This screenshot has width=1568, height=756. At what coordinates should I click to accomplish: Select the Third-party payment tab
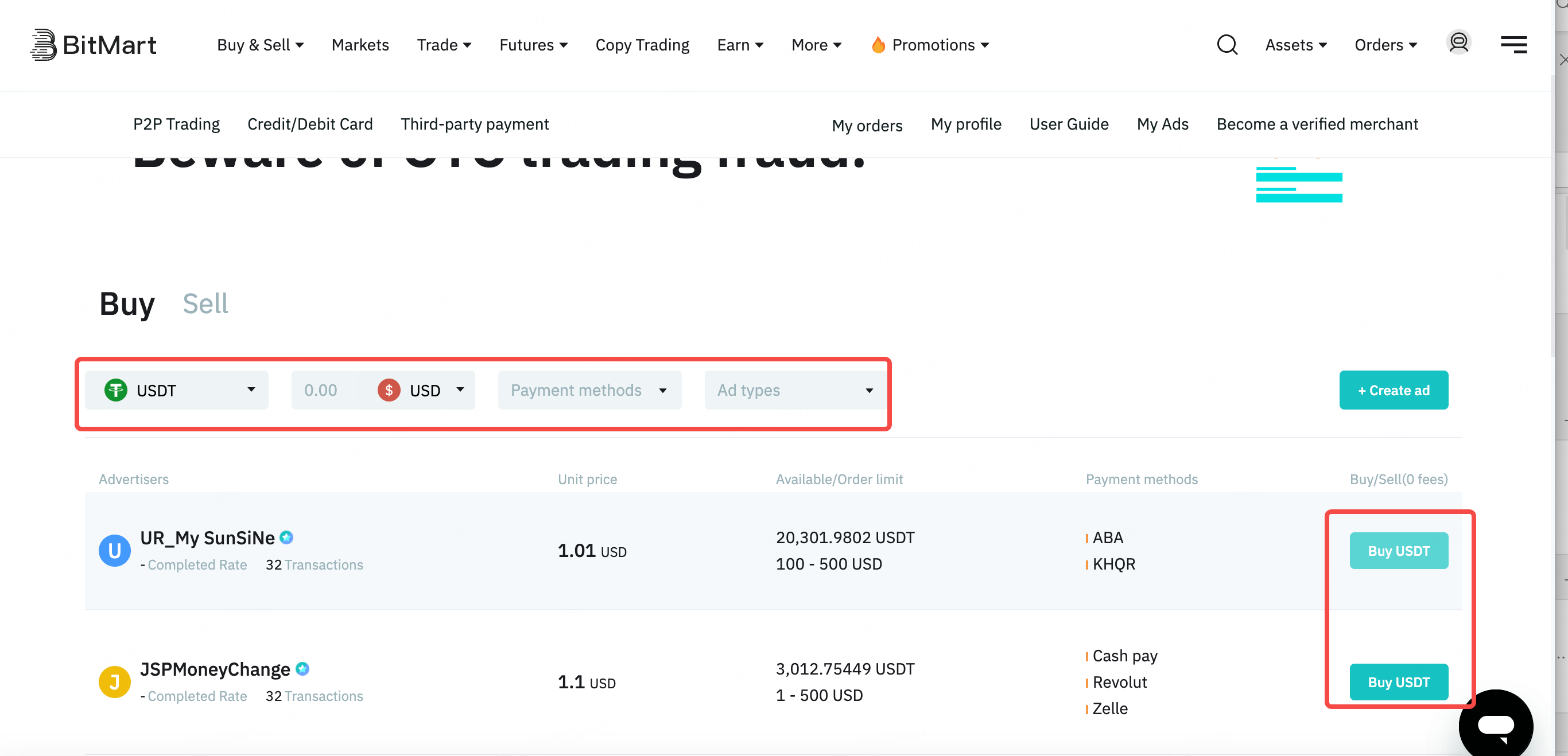point(475,124)
